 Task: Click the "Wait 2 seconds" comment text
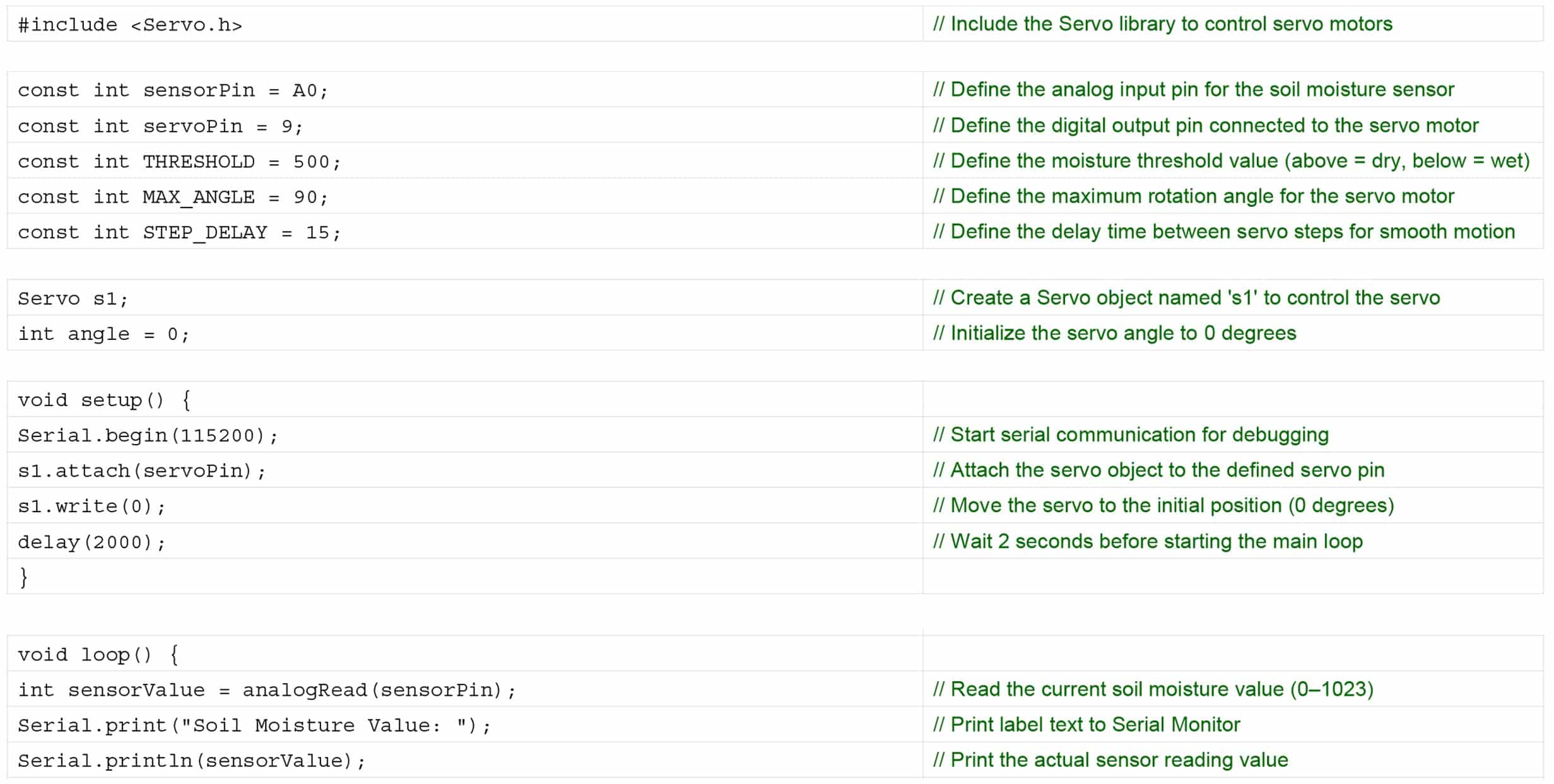click(x=1148, y=541)
